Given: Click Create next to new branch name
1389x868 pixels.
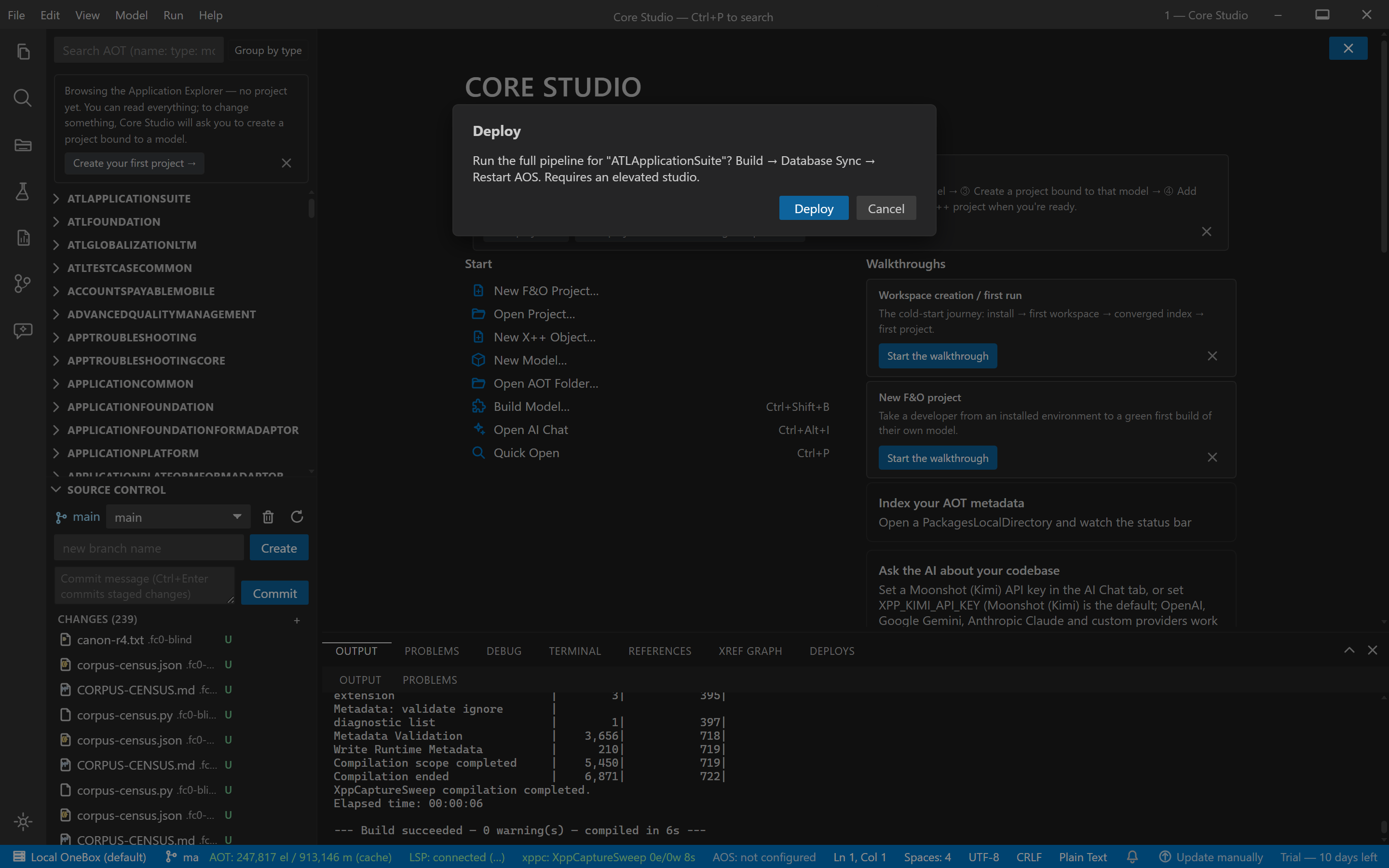Looking at the screenshot, I should [x=279, y=548].
